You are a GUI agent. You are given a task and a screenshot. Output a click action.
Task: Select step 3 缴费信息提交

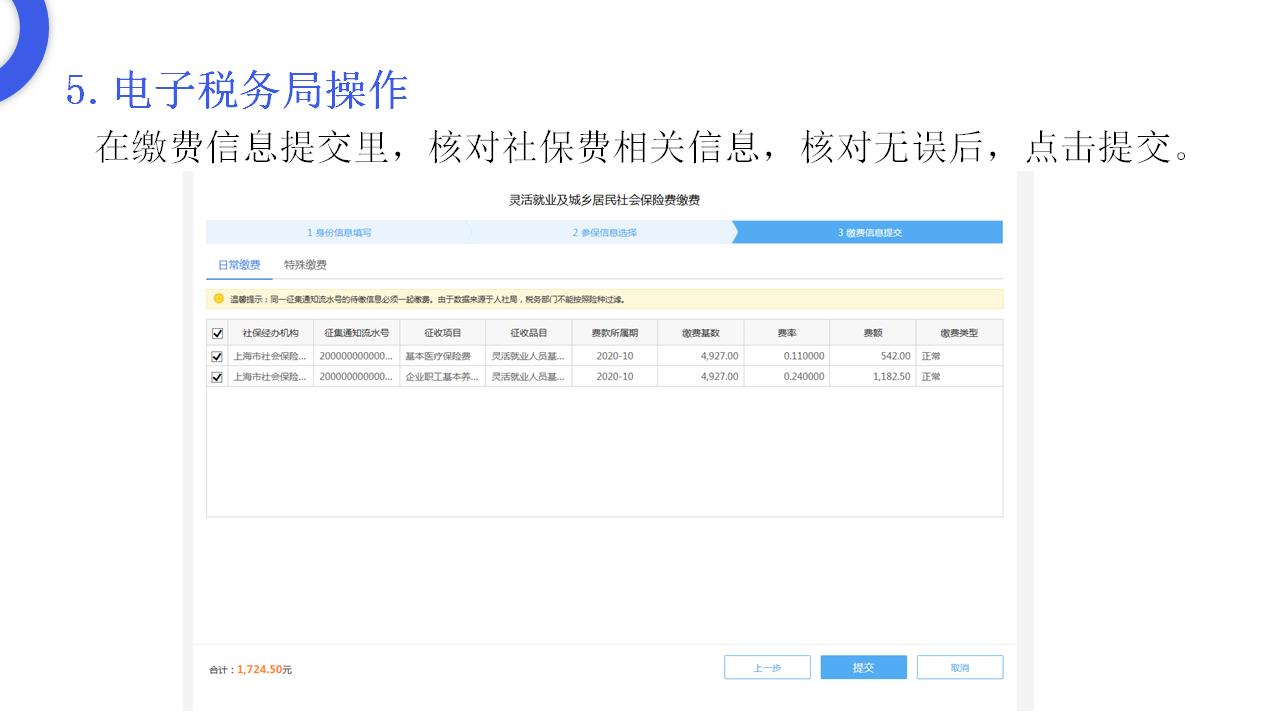[x=870, y=232]
